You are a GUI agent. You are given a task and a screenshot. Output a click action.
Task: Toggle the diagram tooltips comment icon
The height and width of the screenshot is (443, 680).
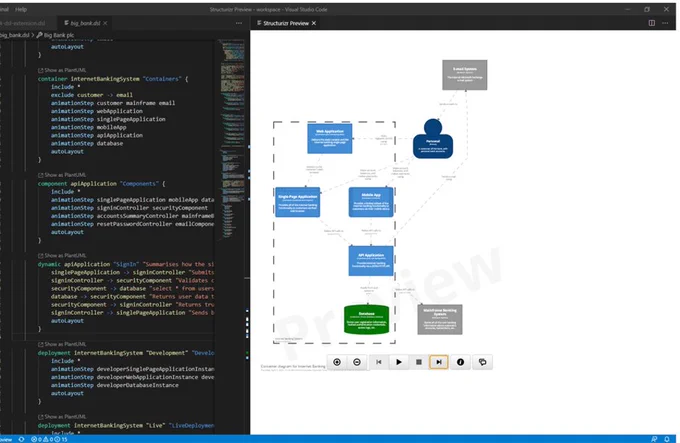482,362
